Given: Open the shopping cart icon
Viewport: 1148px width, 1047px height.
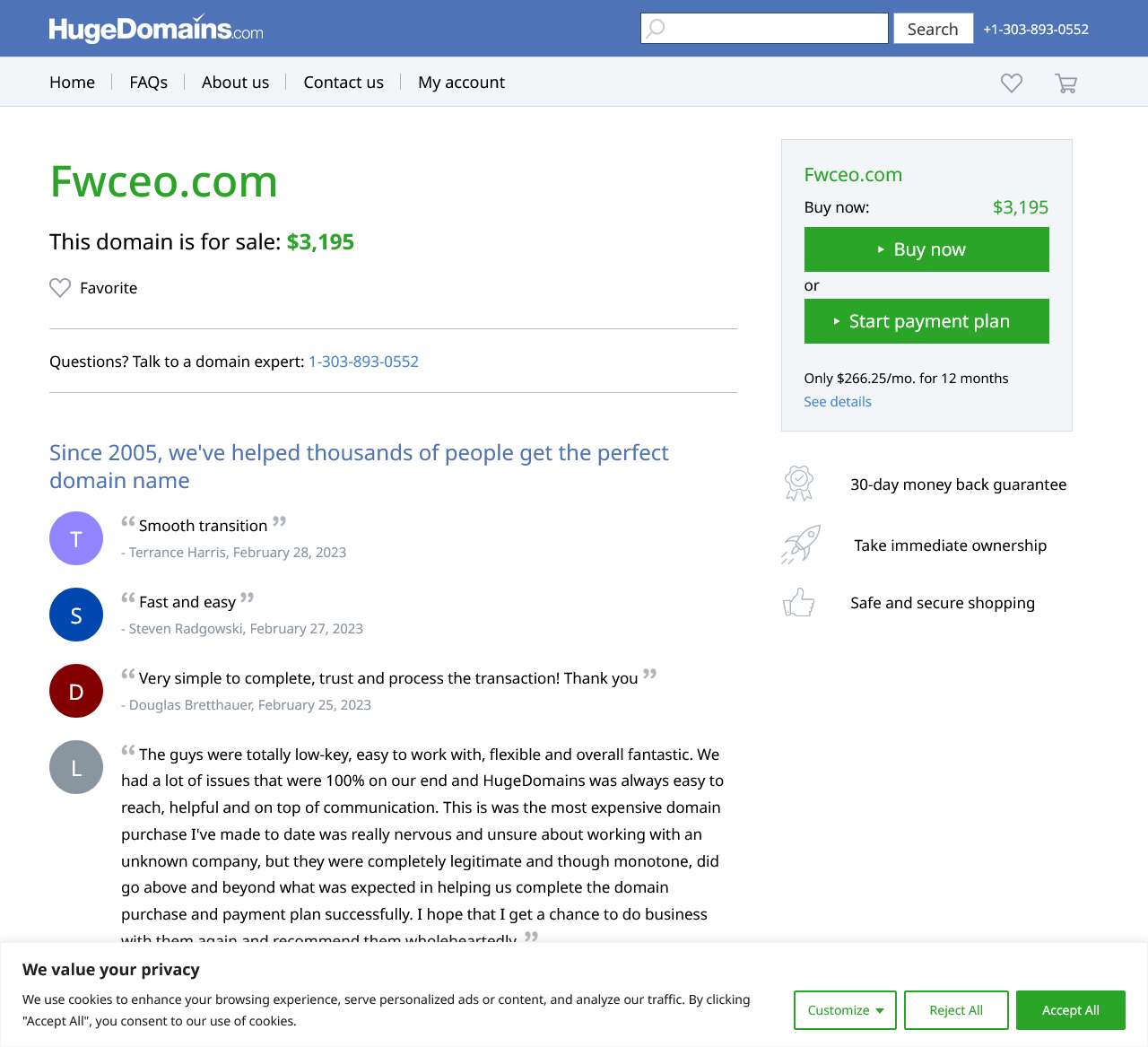Looking at the screenshot, I should (1065, 83).
